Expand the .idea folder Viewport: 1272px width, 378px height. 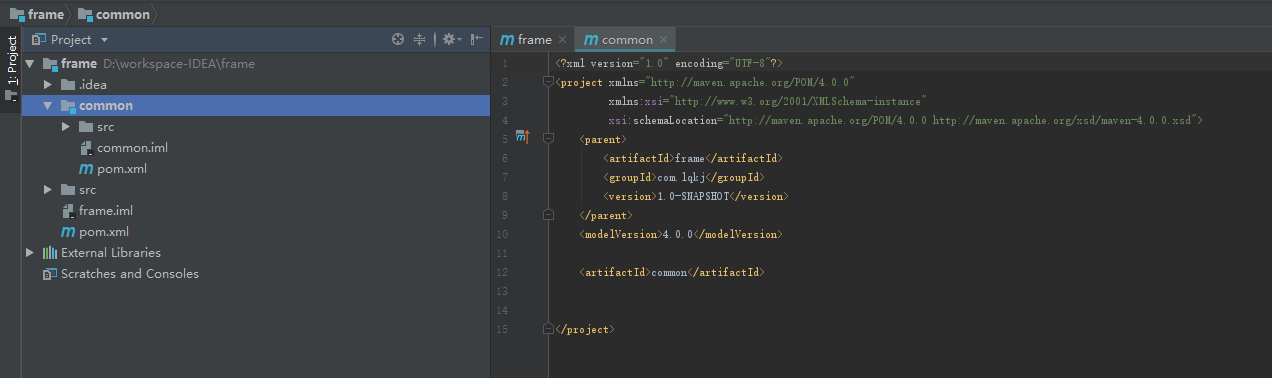48,84
